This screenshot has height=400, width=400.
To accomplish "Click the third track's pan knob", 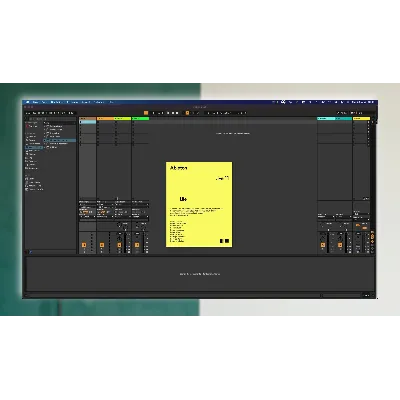I will [x=119, y=238].
